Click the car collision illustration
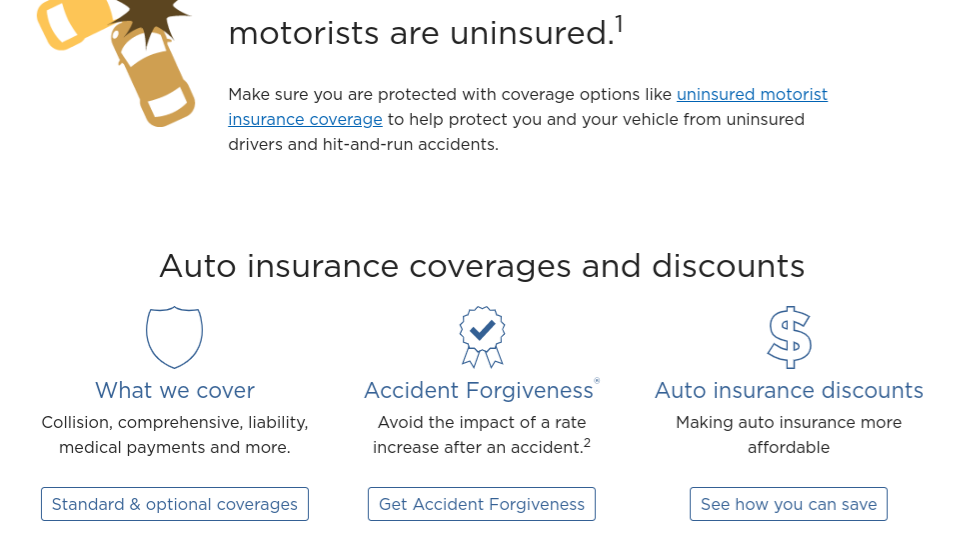 tap(116, 62)
